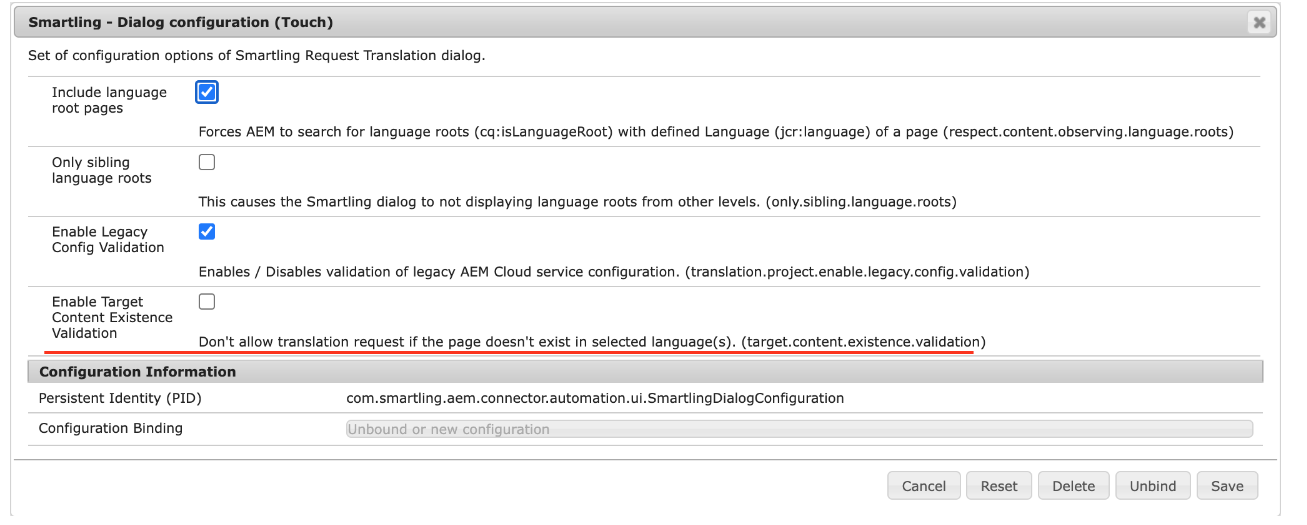This screenshot has width=1307, height=525.
Task: Click the legacy AEM Cloud service validation description
Action: pos(614,271)
